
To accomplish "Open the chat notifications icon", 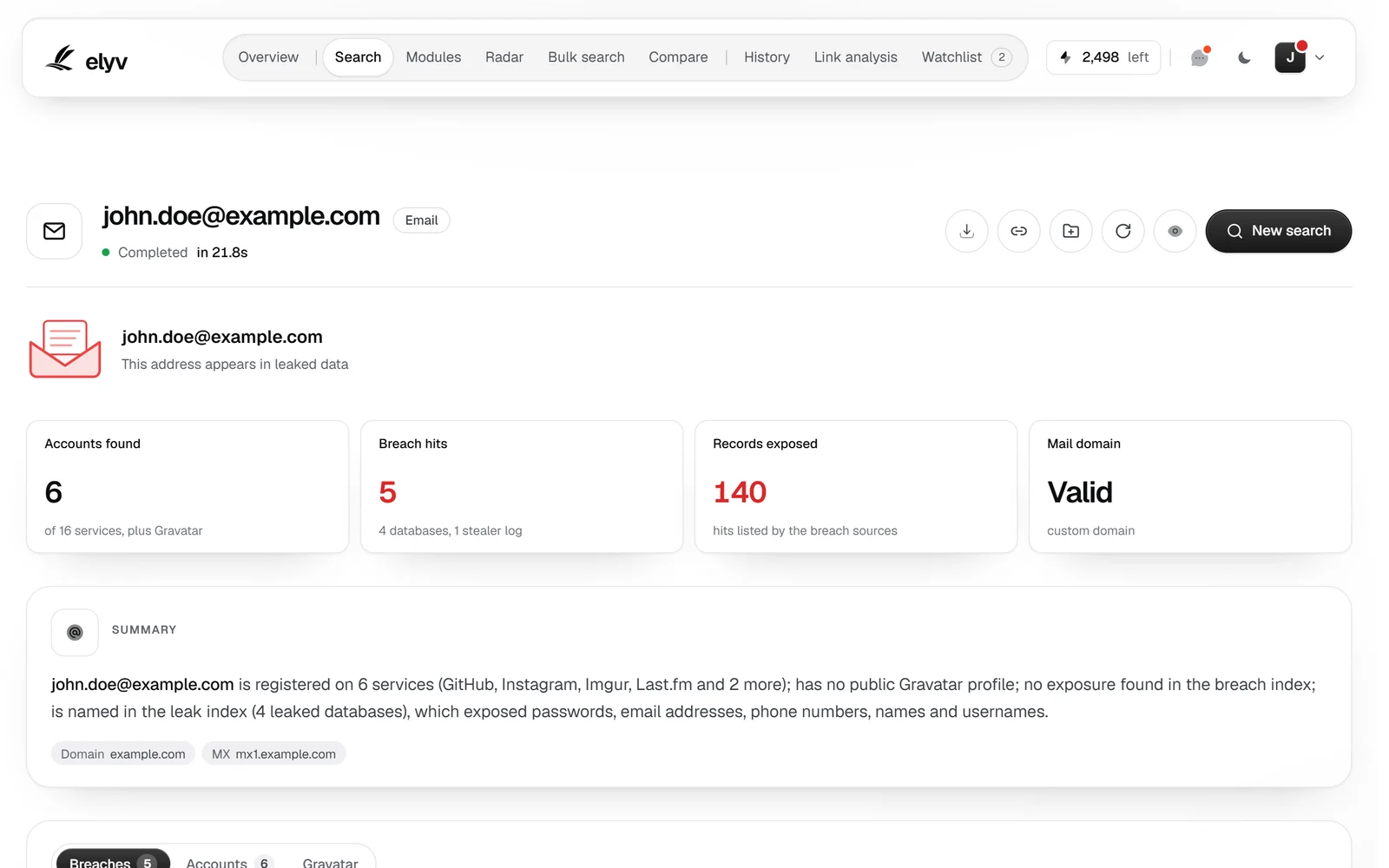I will (x=1200, y=57).
